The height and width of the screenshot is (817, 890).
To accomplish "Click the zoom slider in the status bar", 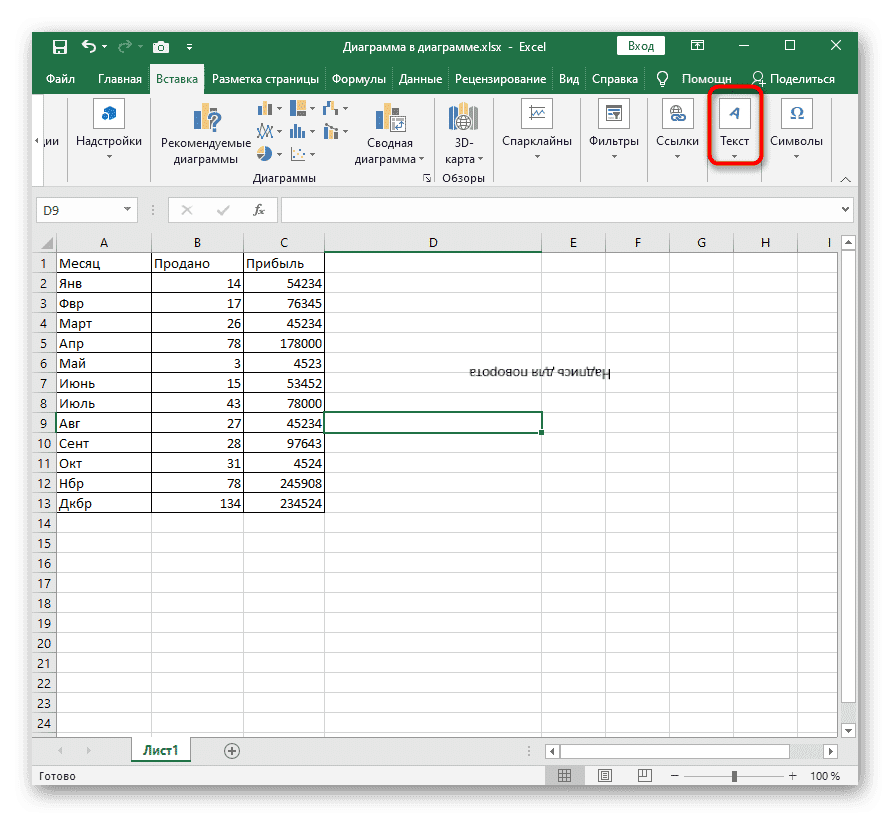I will (734, 776).
